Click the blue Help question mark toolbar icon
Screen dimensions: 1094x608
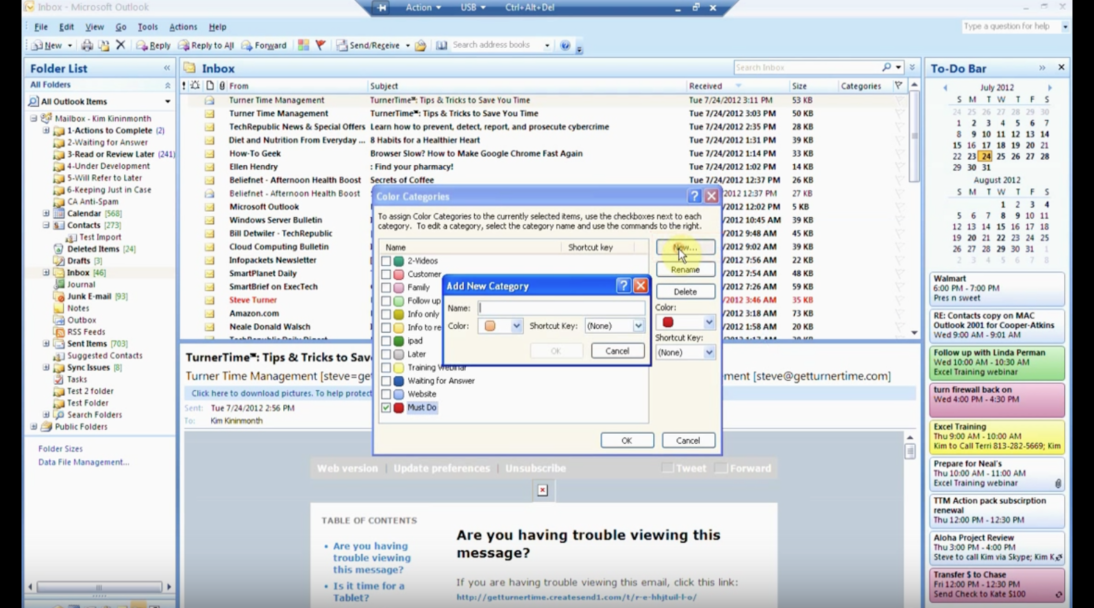[x=565, y=45]
